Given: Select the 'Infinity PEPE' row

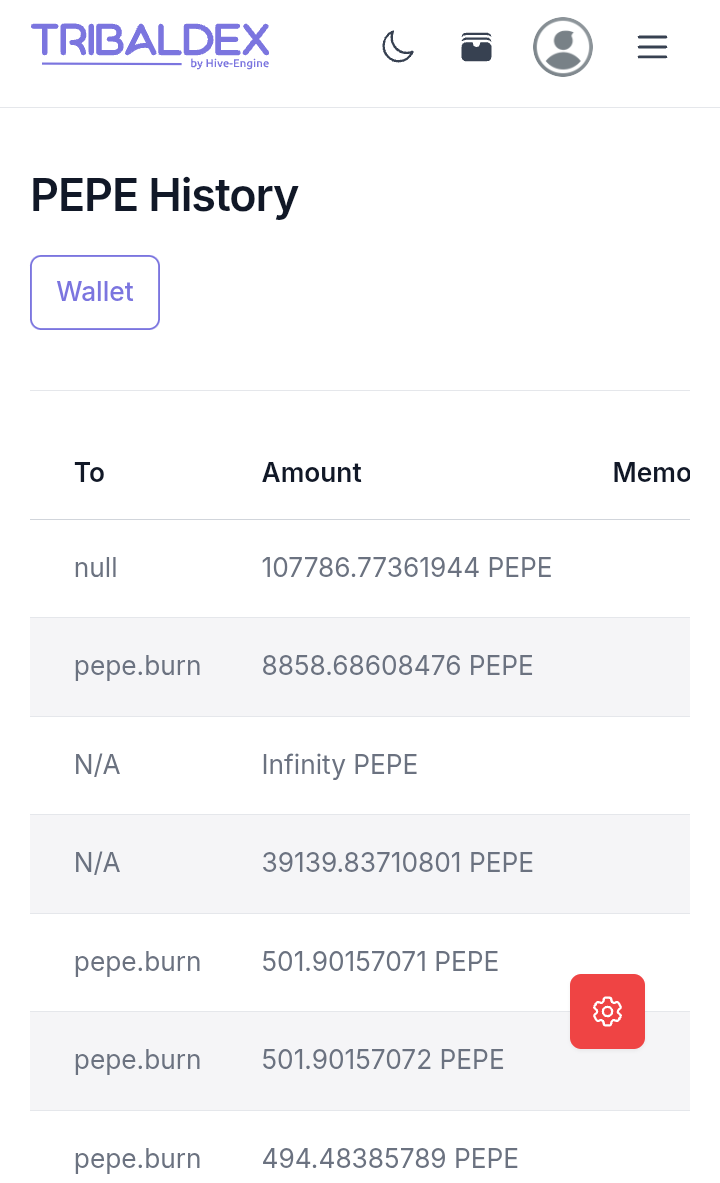Looking at the screenshot, I should [339, 765].
